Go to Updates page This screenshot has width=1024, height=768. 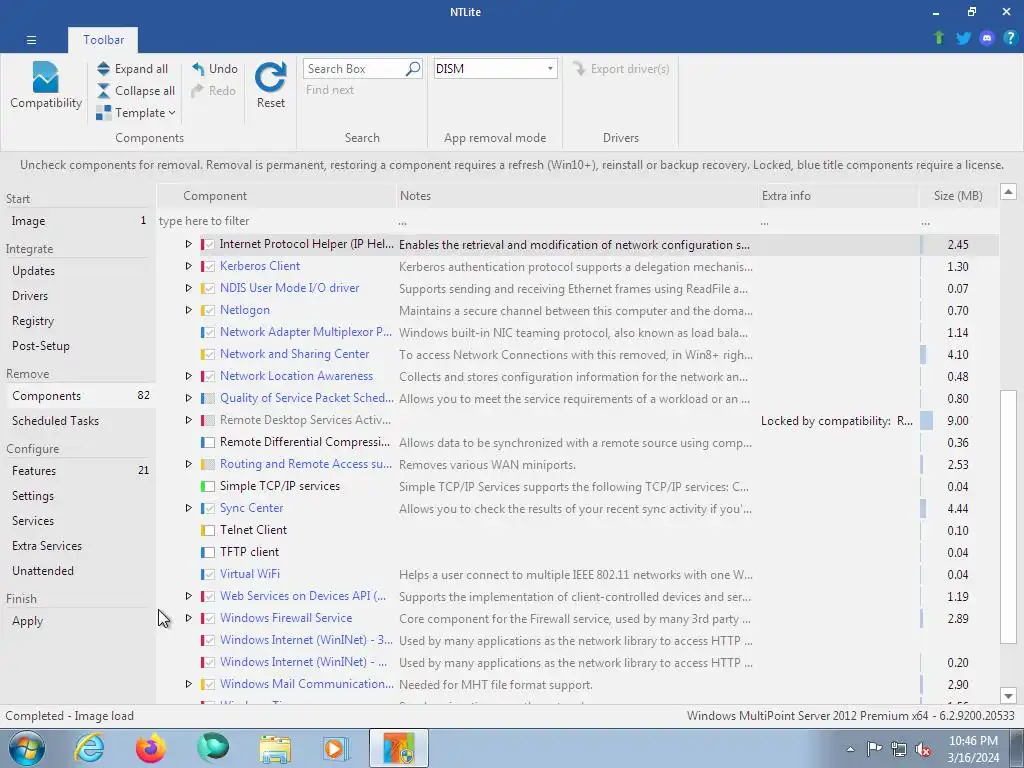[78, 270]
